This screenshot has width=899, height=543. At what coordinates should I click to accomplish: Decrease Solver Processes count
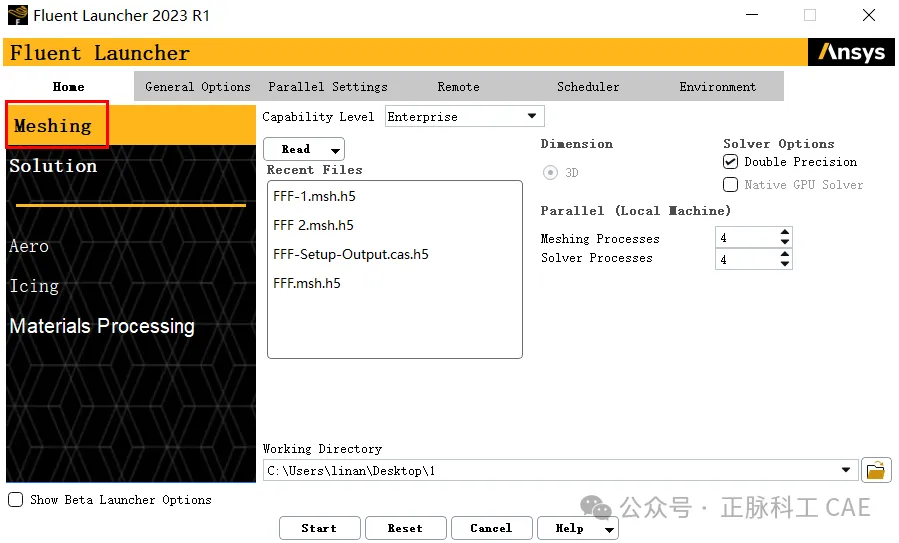pyautogui.click(x=785, y=264)
